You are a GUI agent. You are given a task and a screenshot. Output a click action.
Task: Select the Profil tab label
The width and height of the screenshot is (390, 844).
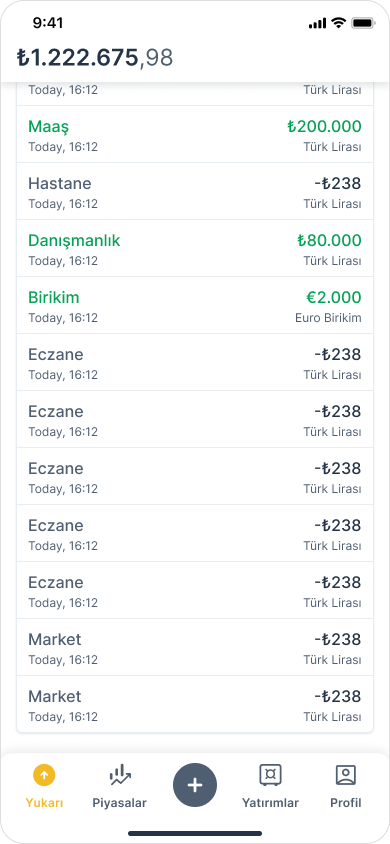tap(345, 803)
